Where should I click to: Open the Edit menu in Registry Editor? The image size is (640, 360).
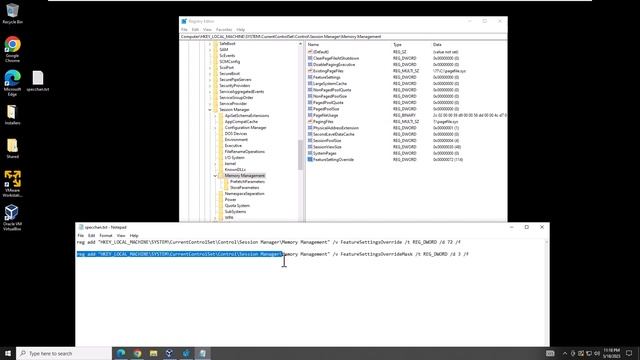click(195, 30)
